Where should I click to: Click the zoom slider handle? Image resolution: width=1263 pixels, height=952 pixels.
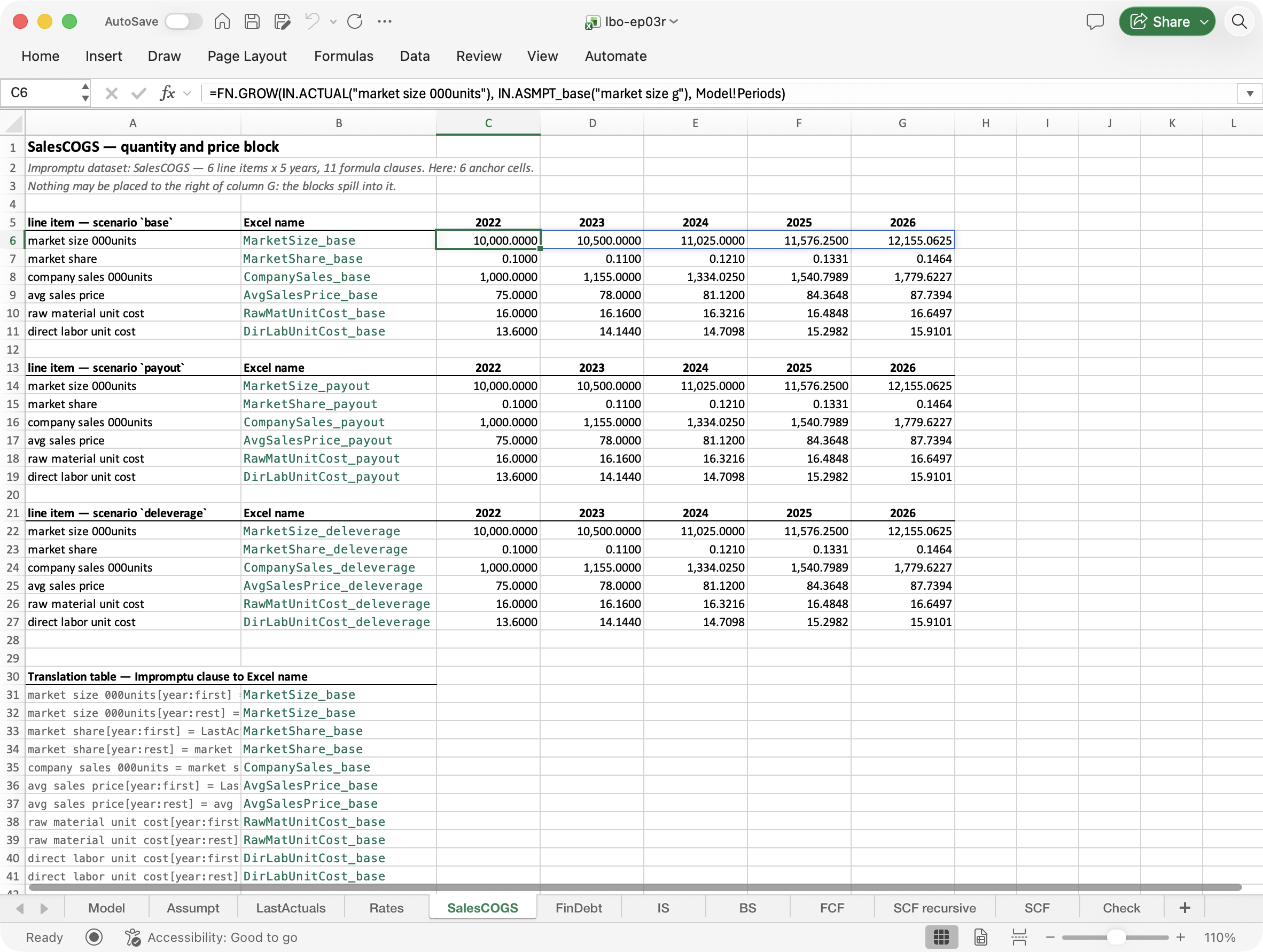[1116, 937]
